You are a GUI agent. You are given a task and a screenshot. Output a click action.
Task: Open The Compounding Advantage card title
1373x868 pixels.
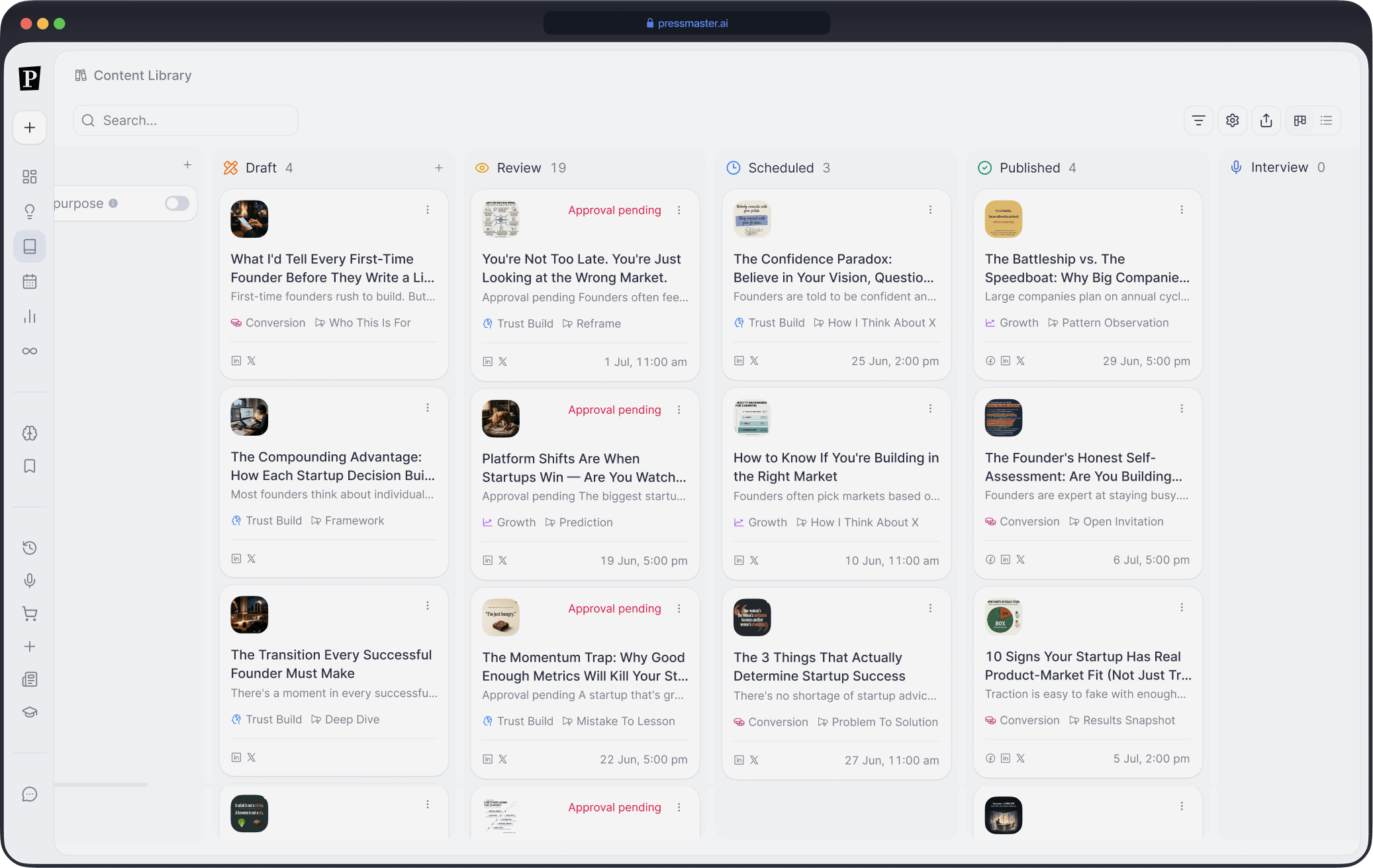click(x=333, y=466)
